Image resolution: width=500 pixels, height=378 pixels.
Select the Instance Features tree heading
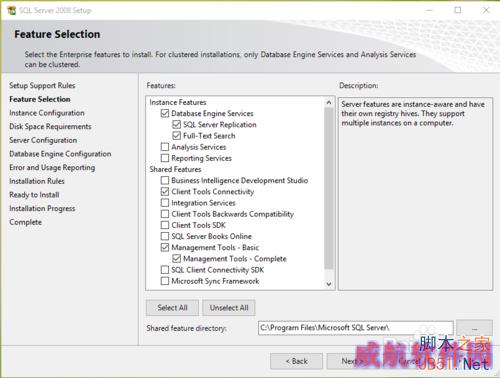point(178,102)
